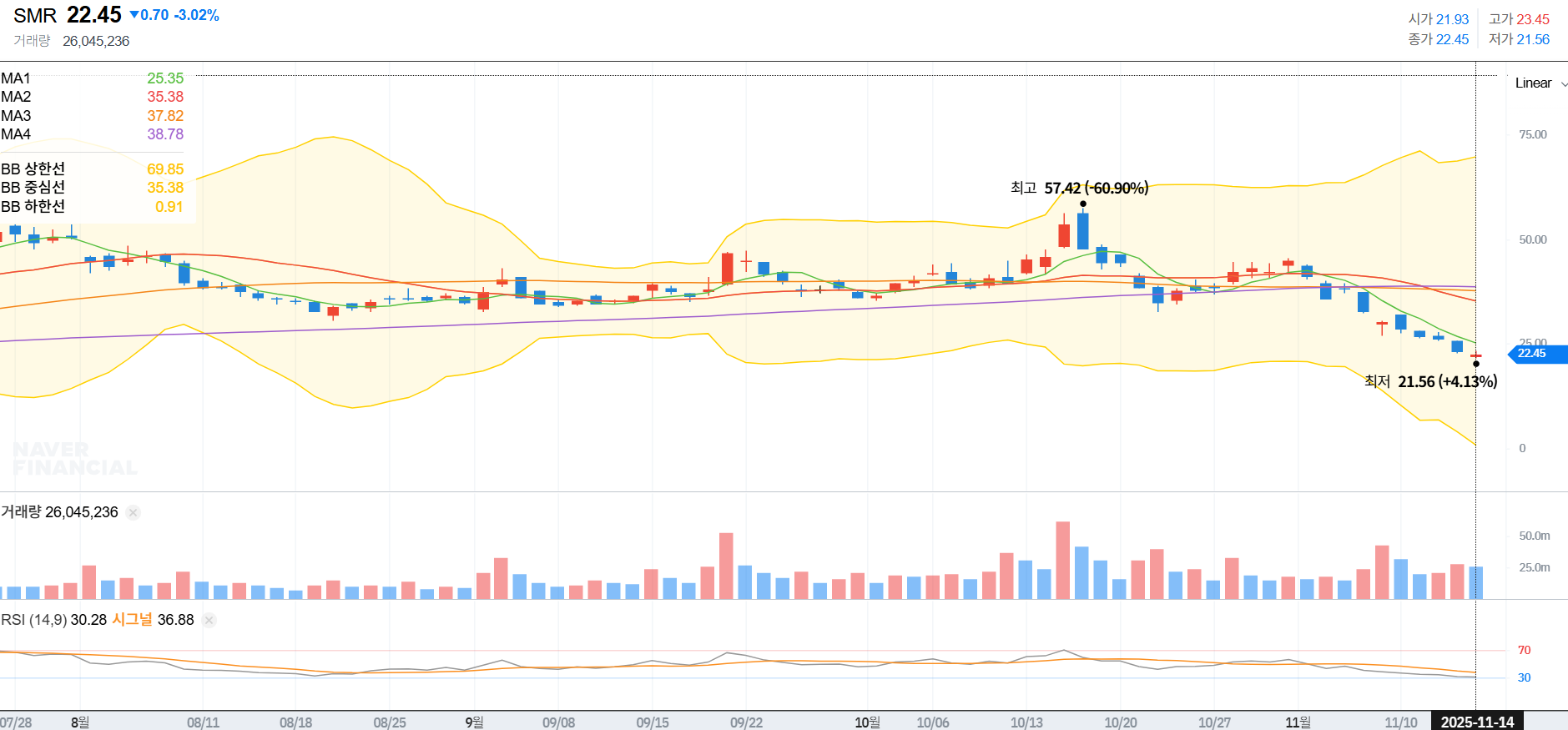Click the -3.02% change value

point(197,15)
